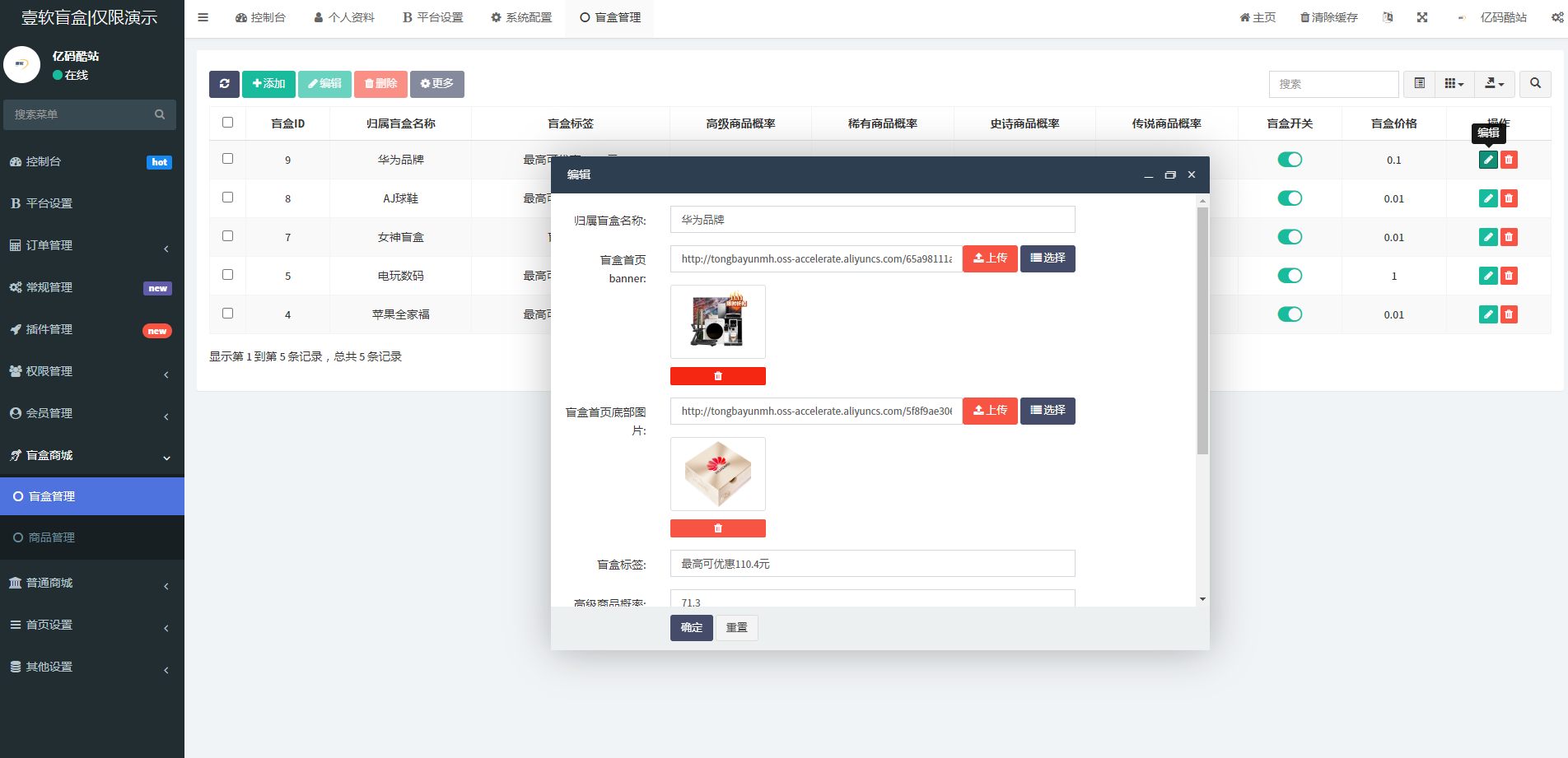Check the checkbox for row ID 7
The width and height of the screenshot is (1568, 758).
tap(228, 236)
